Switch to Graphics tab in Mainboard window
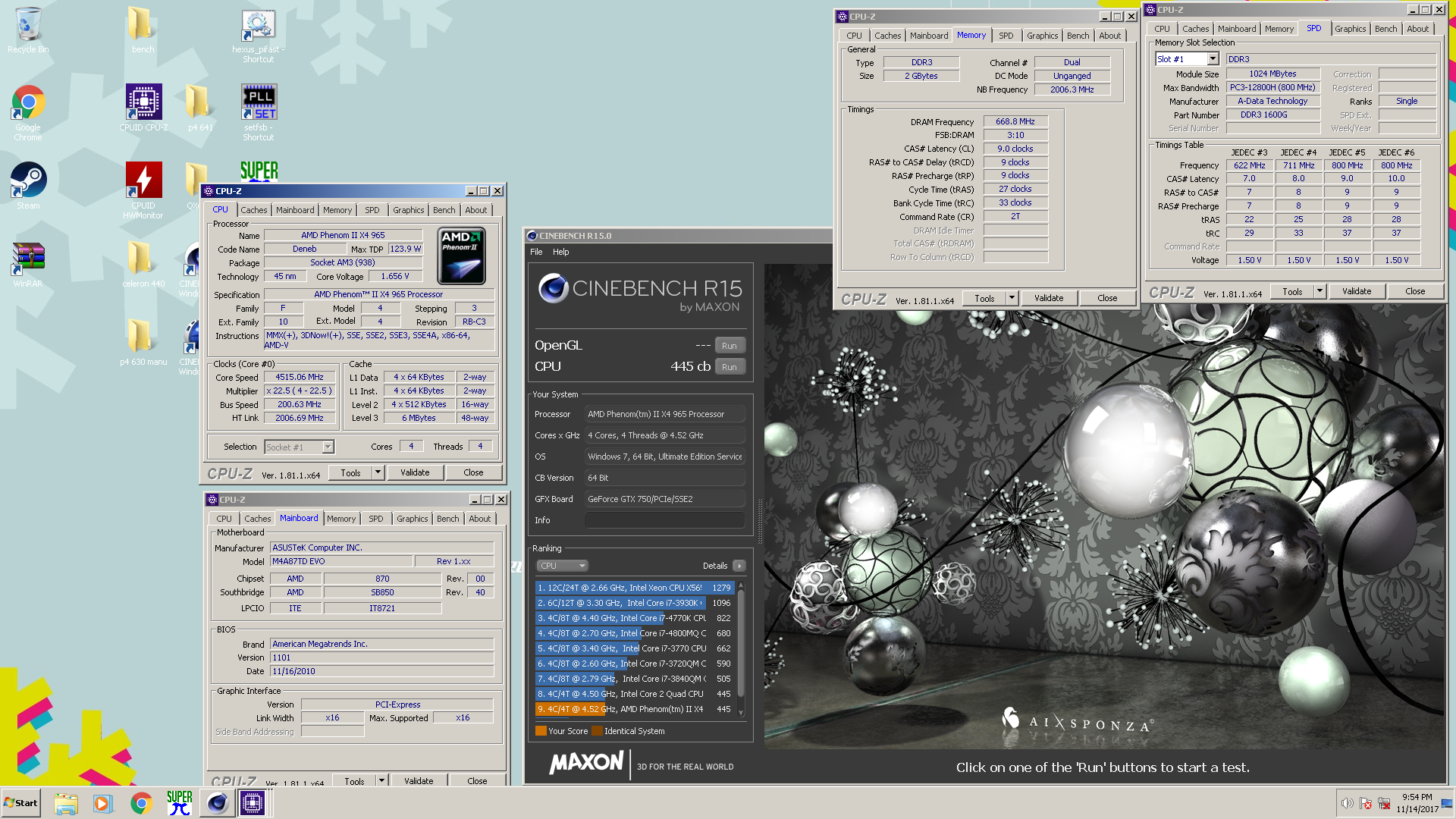The width and height of the screenshot is (1456, 819). (412, 519)
